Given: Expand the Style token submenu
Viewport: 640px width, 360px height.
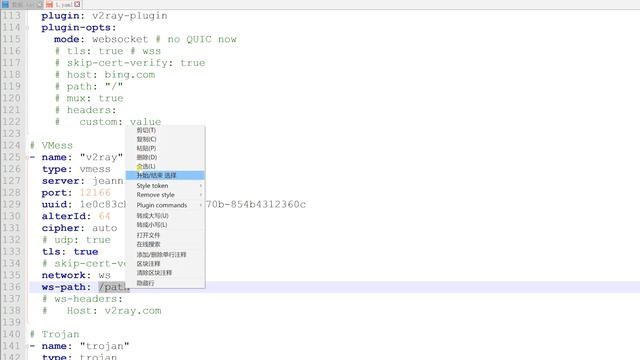Looking at the screenshot, I should (165, 186).
